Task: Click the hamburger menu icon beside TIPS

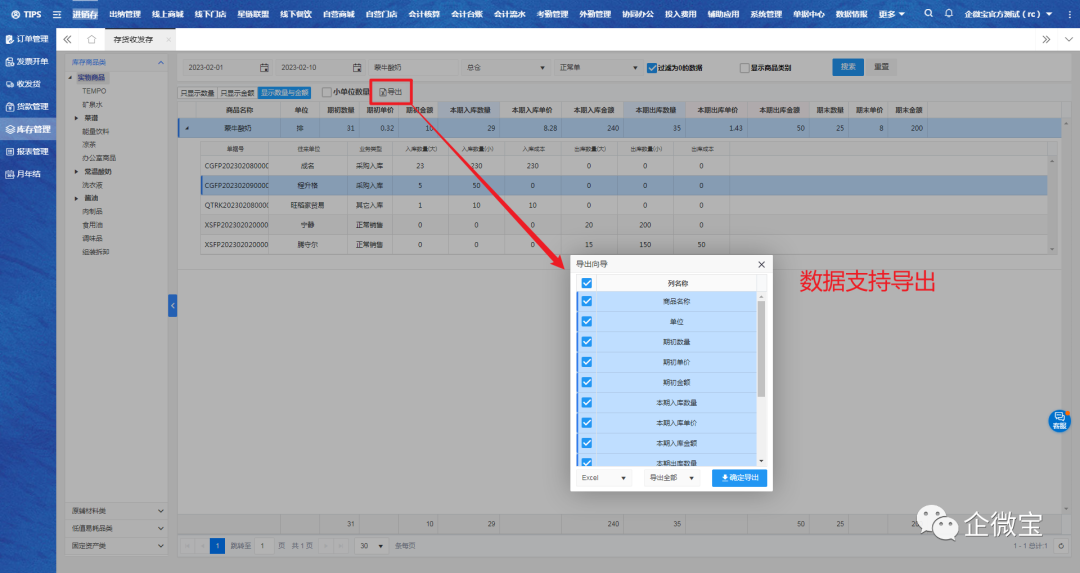Action: (56, 14)
